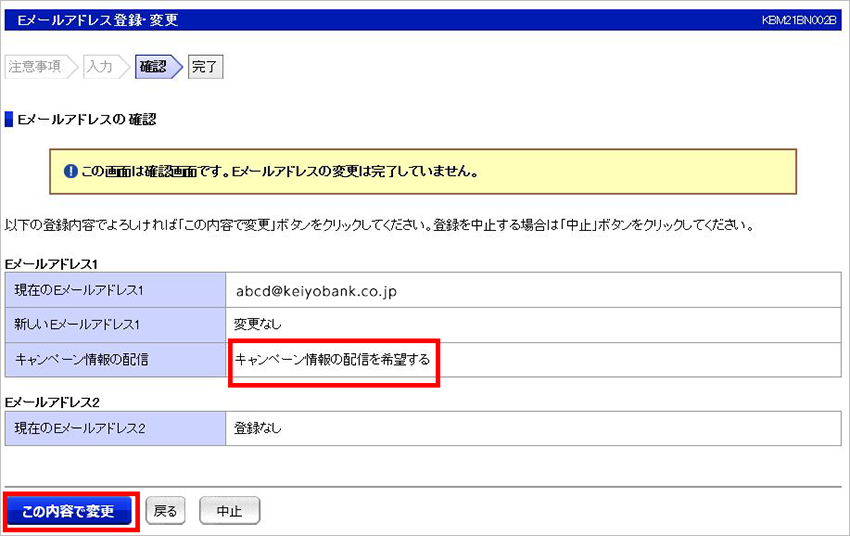The image size is (850, 536).
Task: Select the 注意事項 step in the progress bar
Action: (34, 67)
